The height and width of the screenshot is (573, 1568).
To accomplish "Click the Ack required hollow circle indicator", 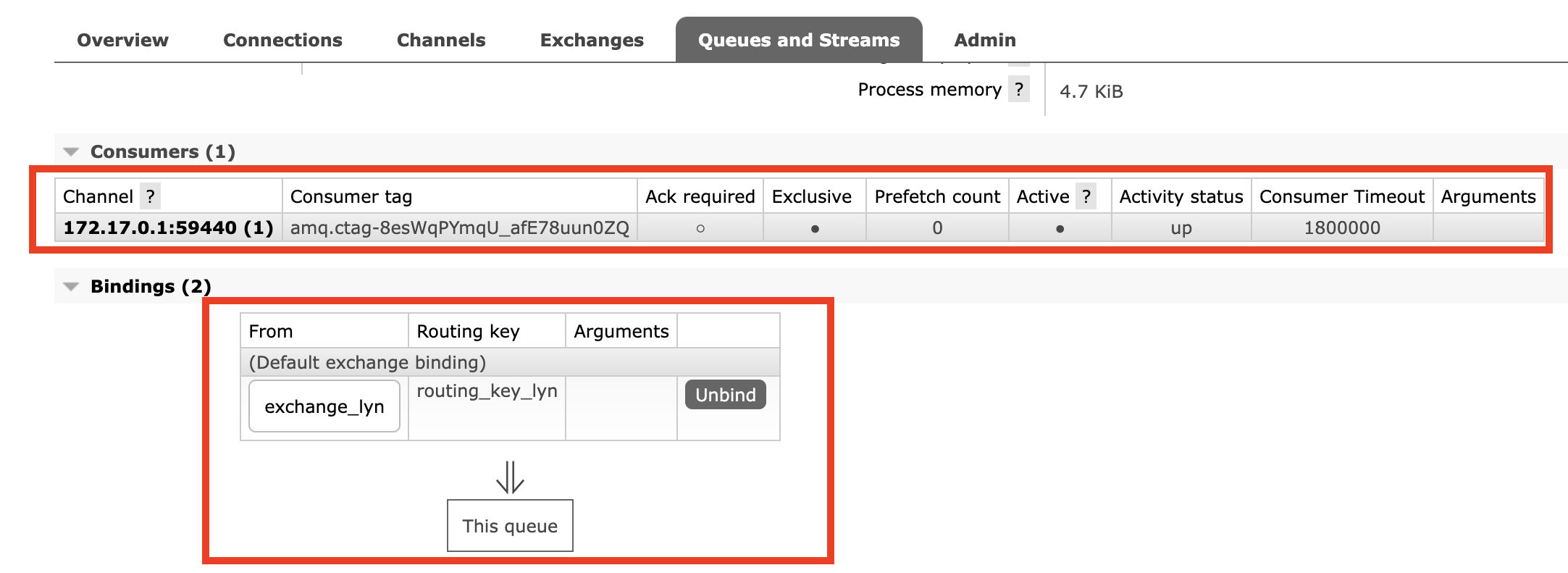I will 700,229.
